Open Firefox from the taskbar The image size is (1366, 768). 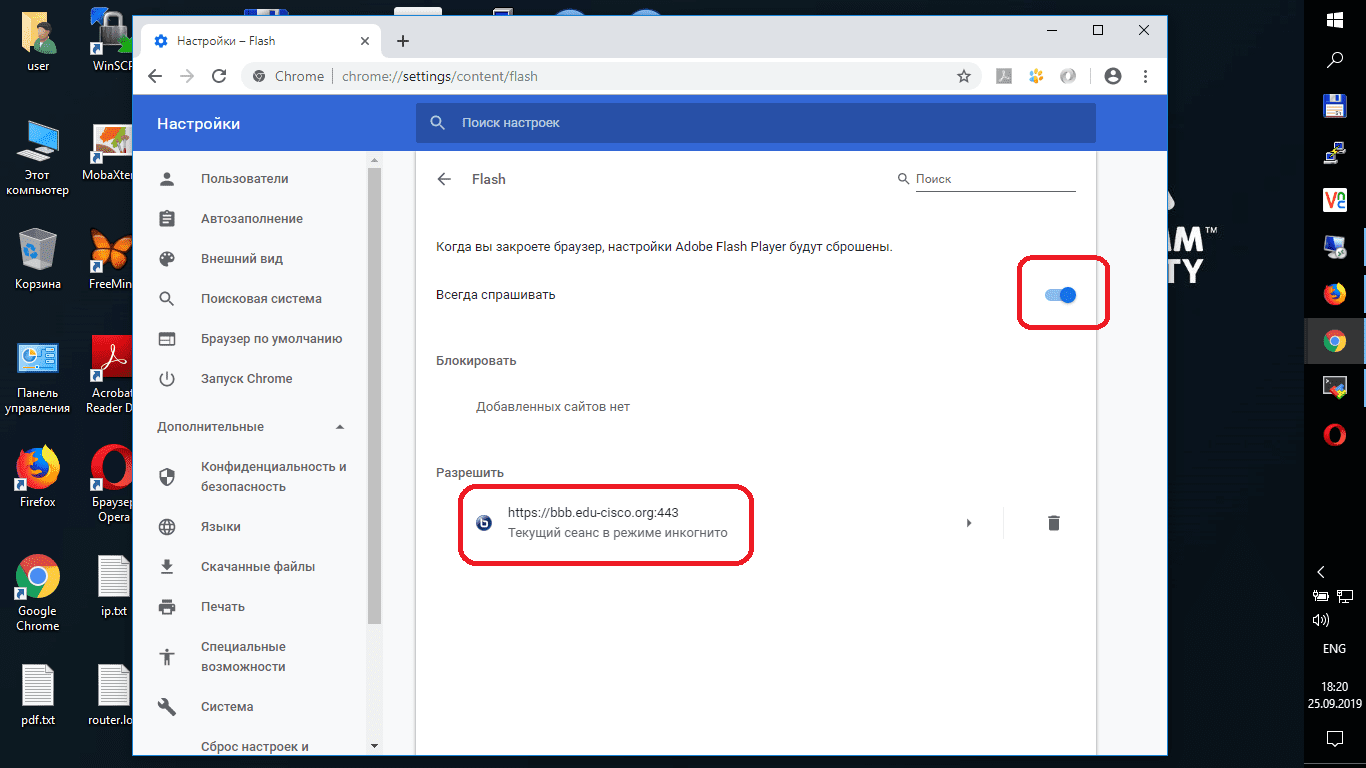click(1334, 294)
